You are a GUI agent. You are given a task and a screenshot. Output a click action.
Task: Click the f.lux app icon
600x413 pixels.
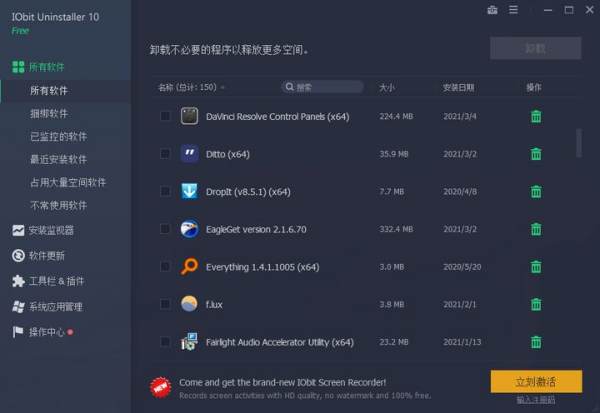189,304
